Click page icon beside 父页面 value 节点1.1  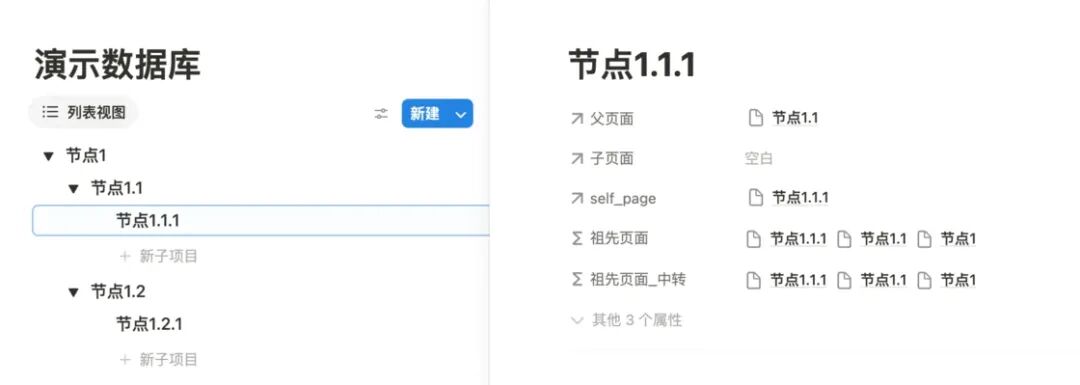(756, 118)
